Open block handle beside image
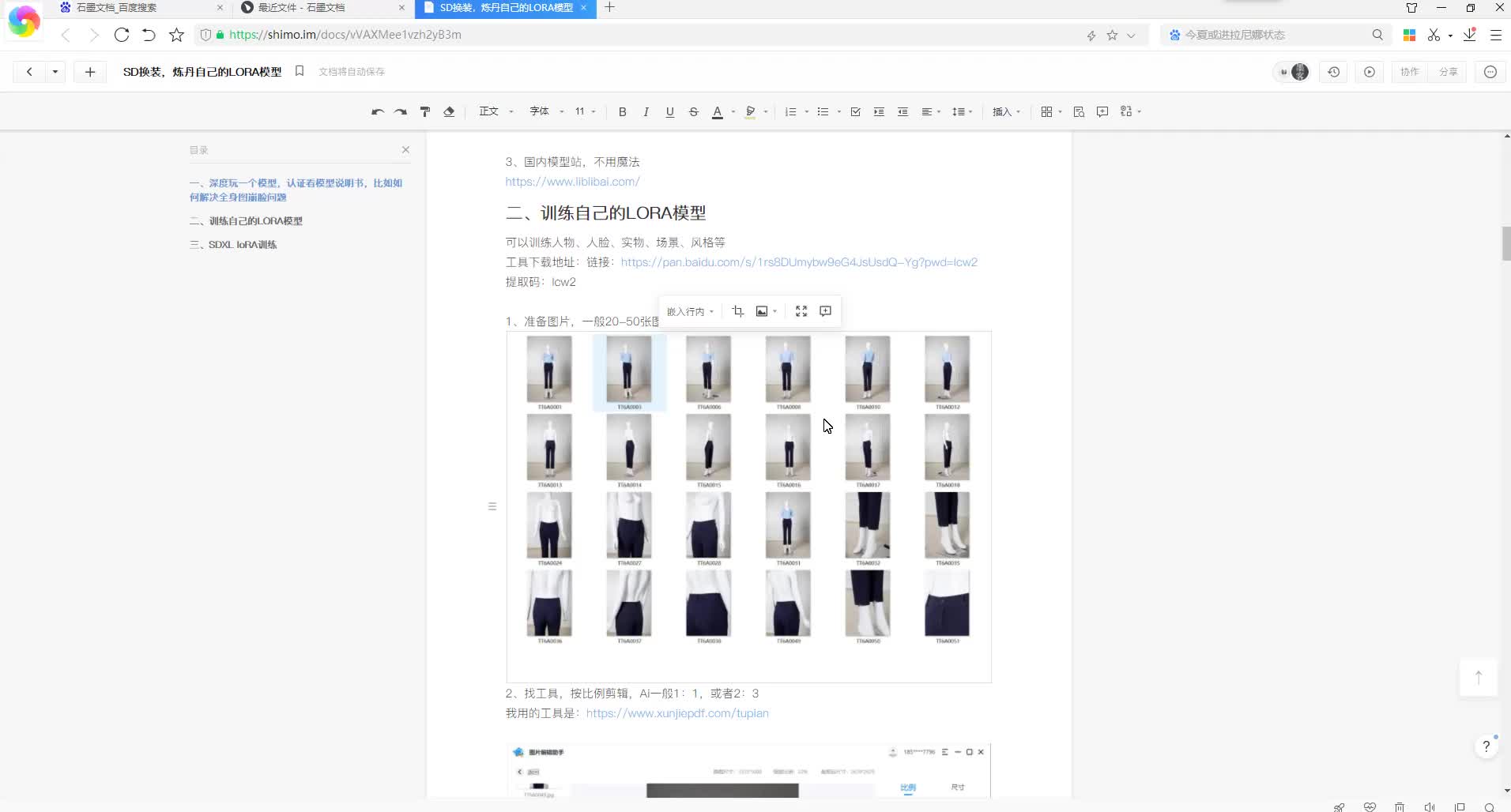1511x812 pixels. [x=492, y=506]
